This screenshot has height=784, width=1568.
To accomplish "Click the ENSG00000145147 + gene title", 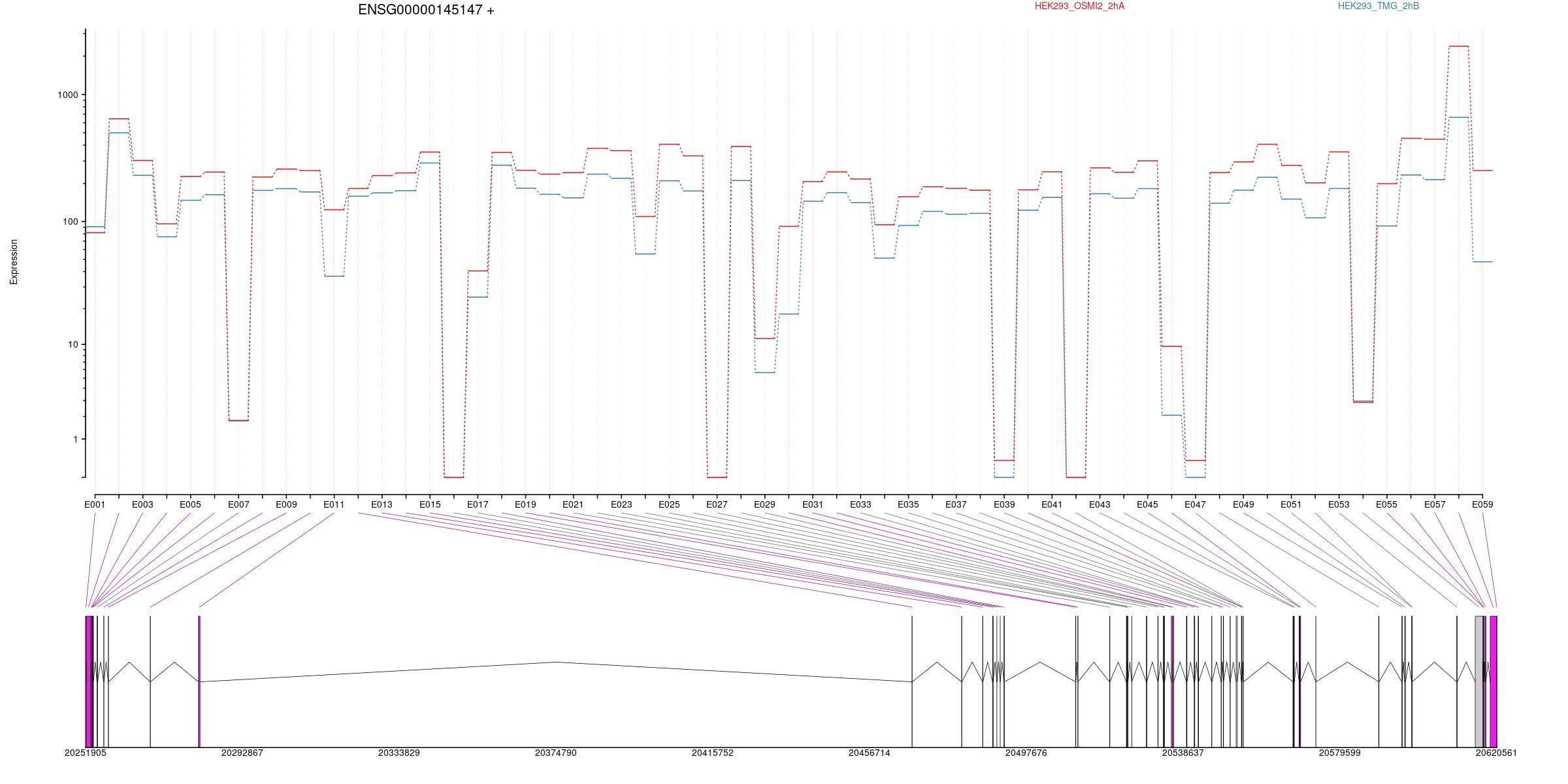I will pyautogui.click(x=426, y=10).
